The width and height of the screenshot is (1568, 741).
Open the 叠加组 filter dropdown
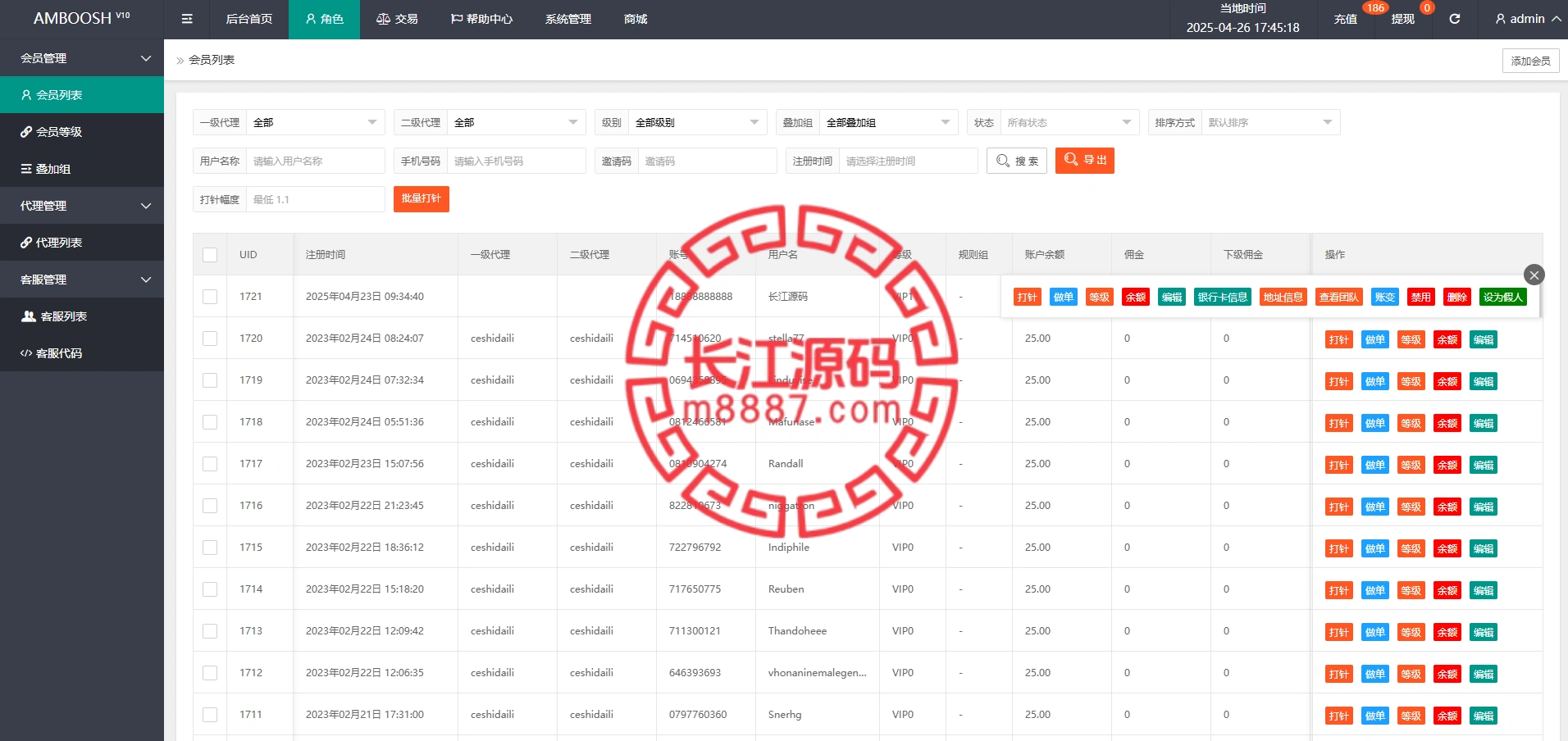pos(889,122)
